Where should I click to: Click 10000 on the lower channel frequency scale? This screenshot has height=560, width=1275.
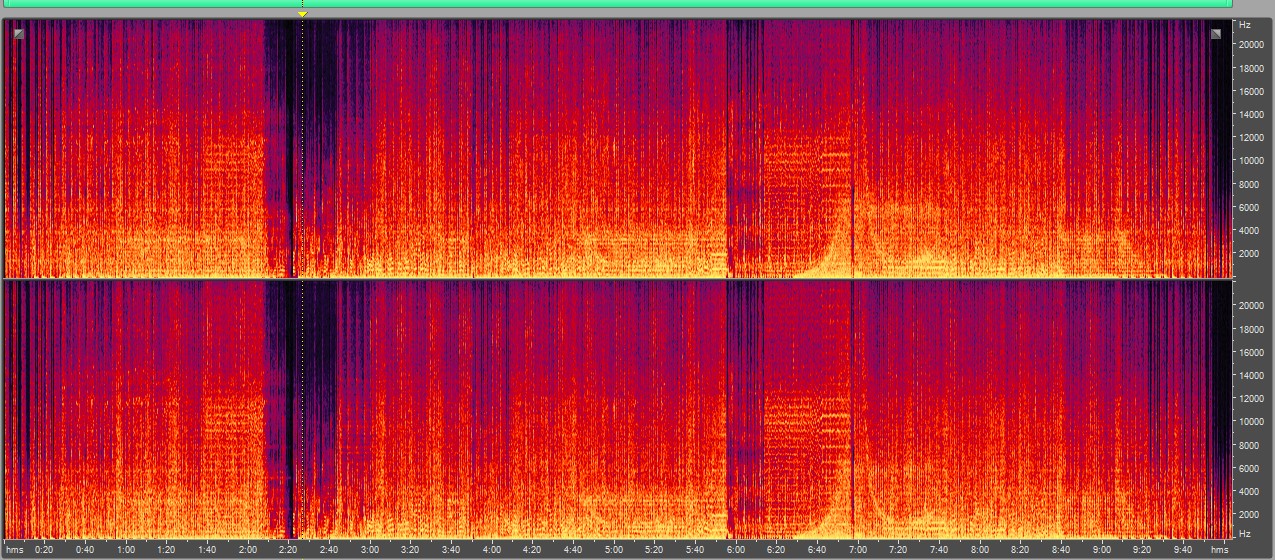pos(1253,421)
